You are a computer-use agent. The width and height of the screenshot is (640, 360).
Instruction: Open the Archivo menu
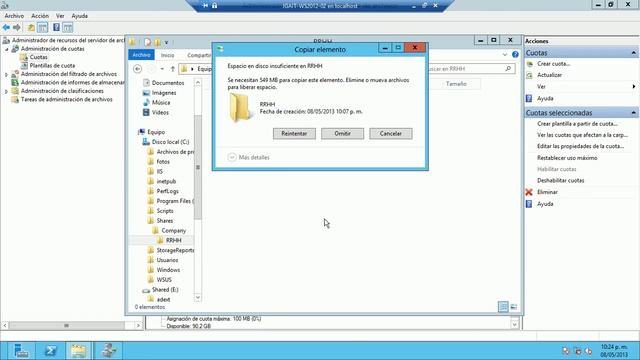pos(14,16)
